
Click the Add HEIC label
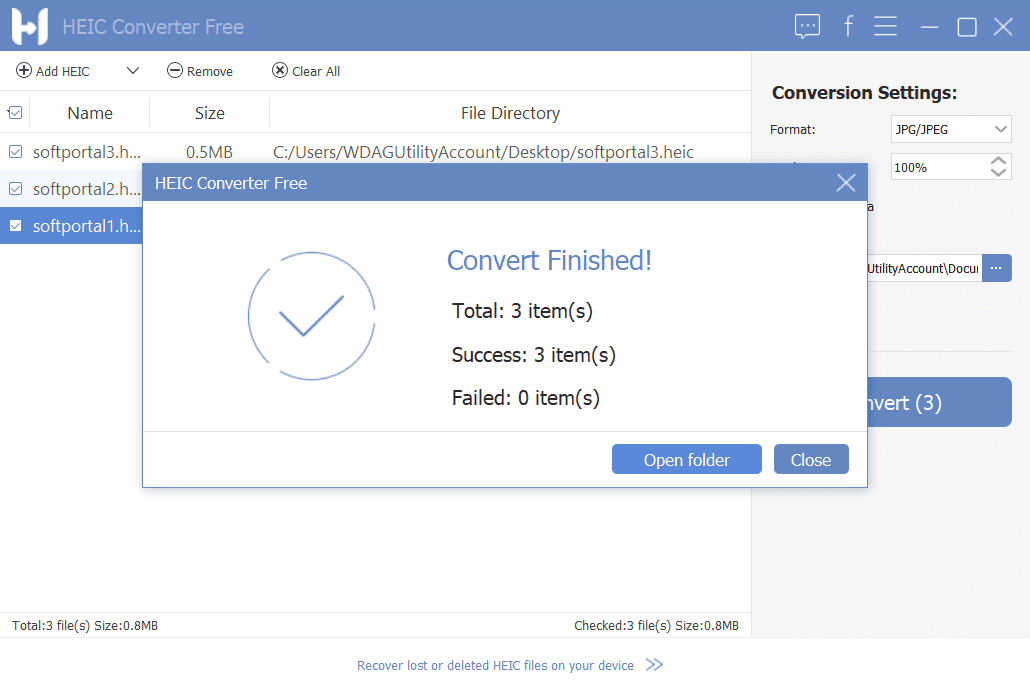tap(62, 71)
